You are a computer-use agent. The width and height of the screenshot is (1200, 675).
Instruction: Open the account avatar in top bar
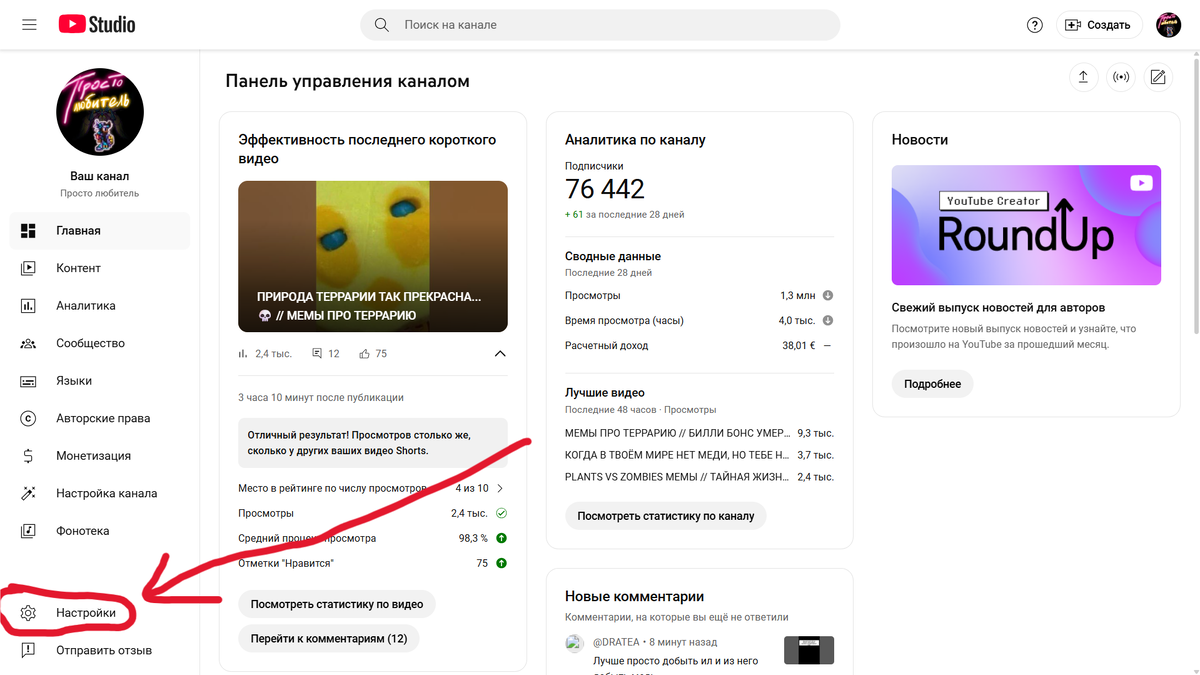pyautogui.click(x=1169, y=25)
